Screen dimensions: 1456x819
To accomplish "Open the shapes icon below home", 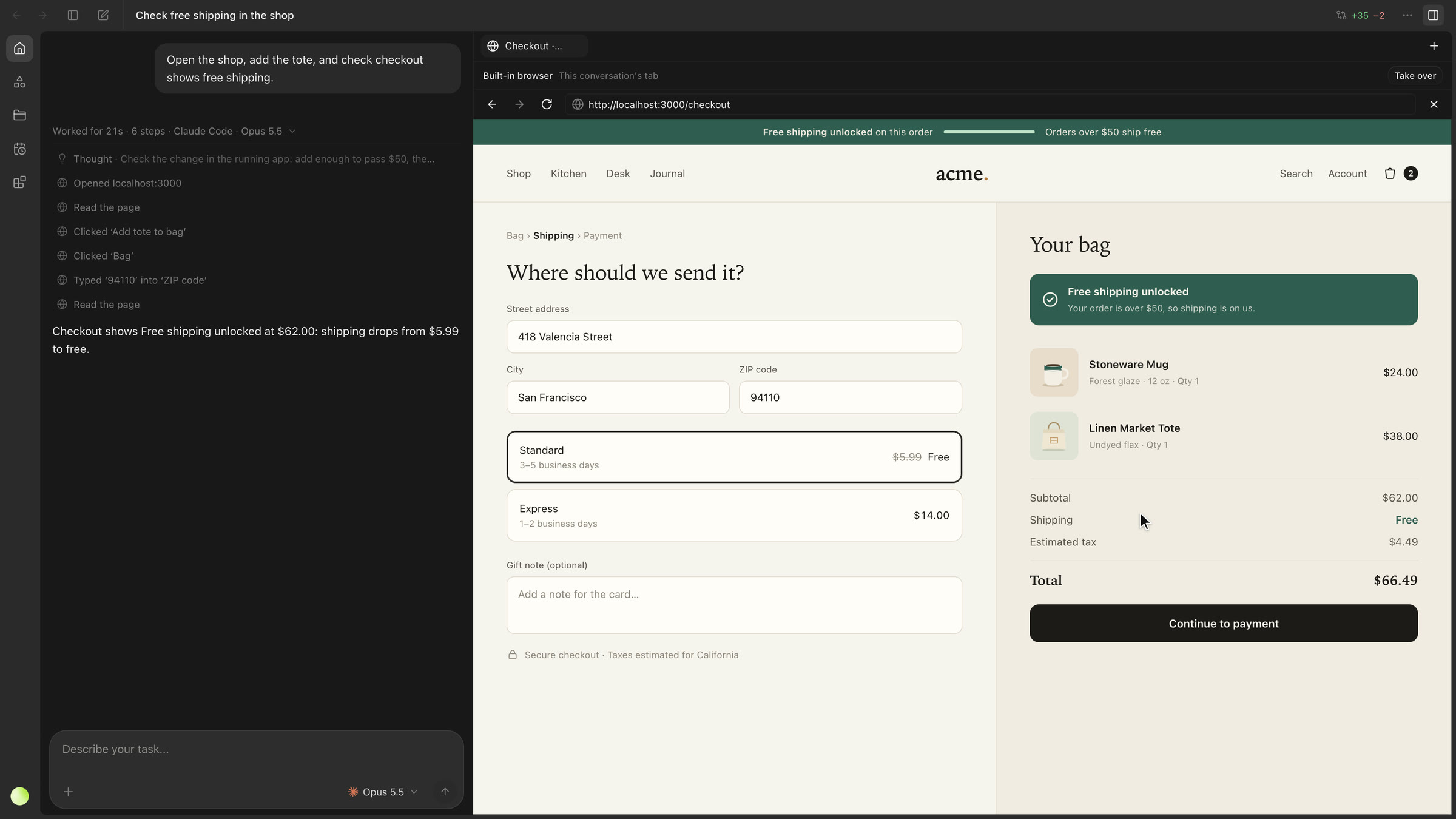I will tap(19, 82).
